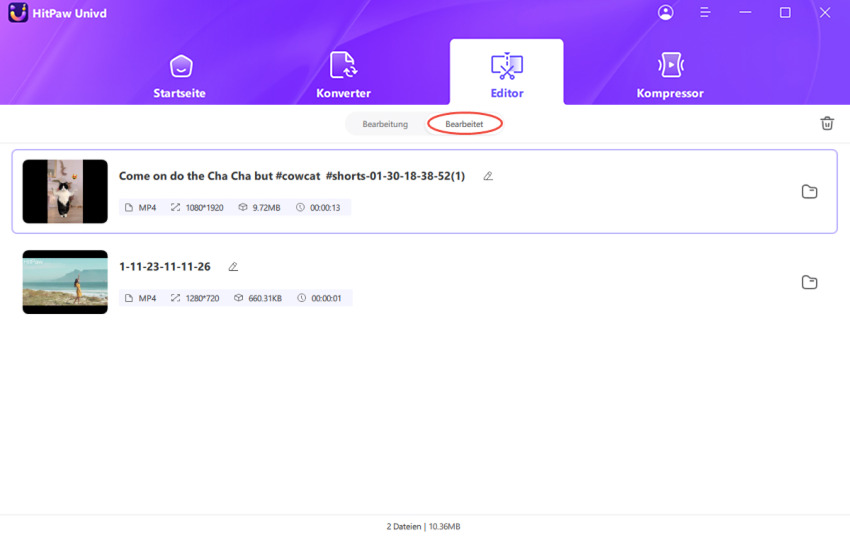Open the Kompressor tab
Viewport: 850px width, 538px height.
(669, 76)
